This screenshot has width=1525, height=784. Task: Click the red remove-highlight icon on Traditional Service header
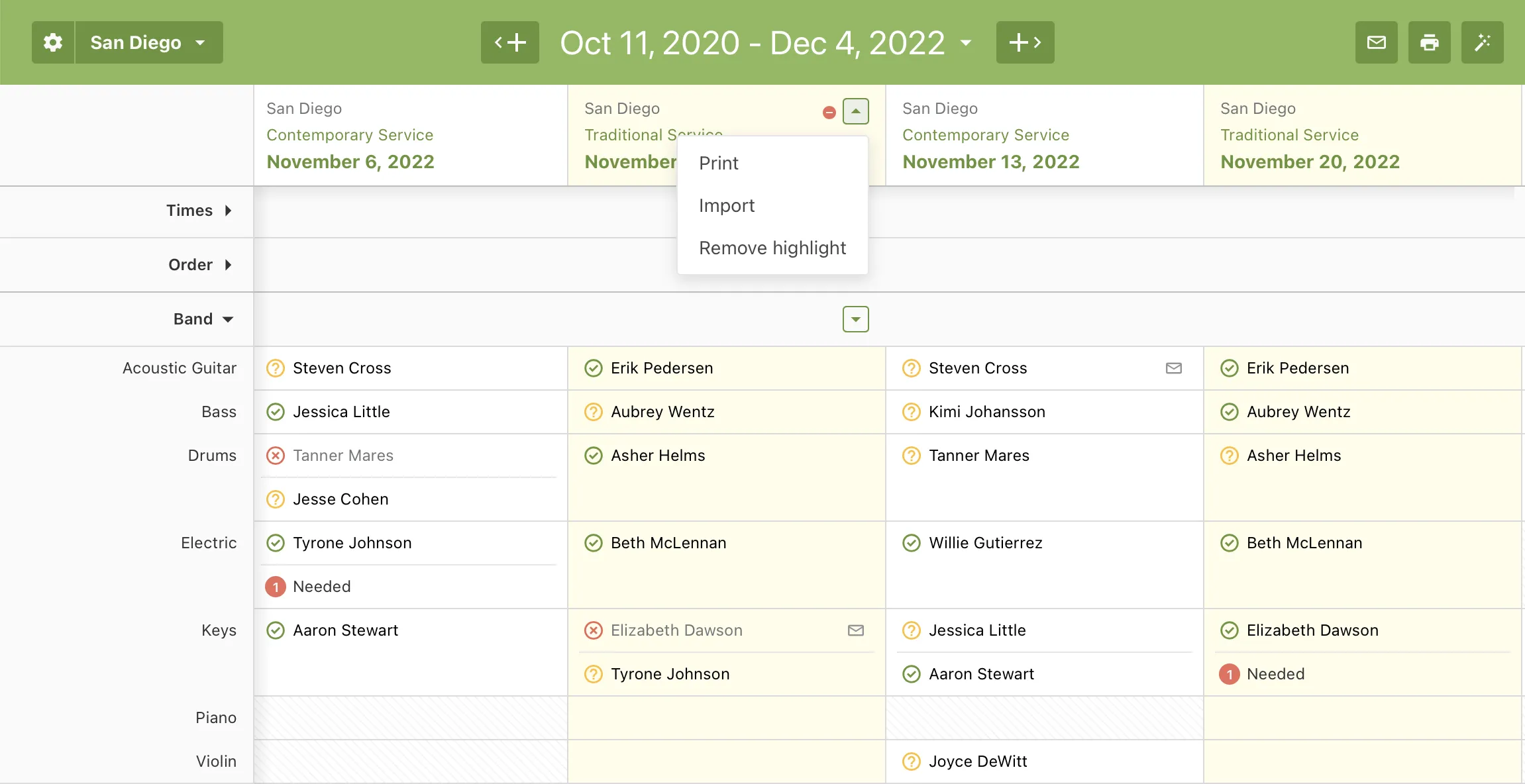pos(829,111)
